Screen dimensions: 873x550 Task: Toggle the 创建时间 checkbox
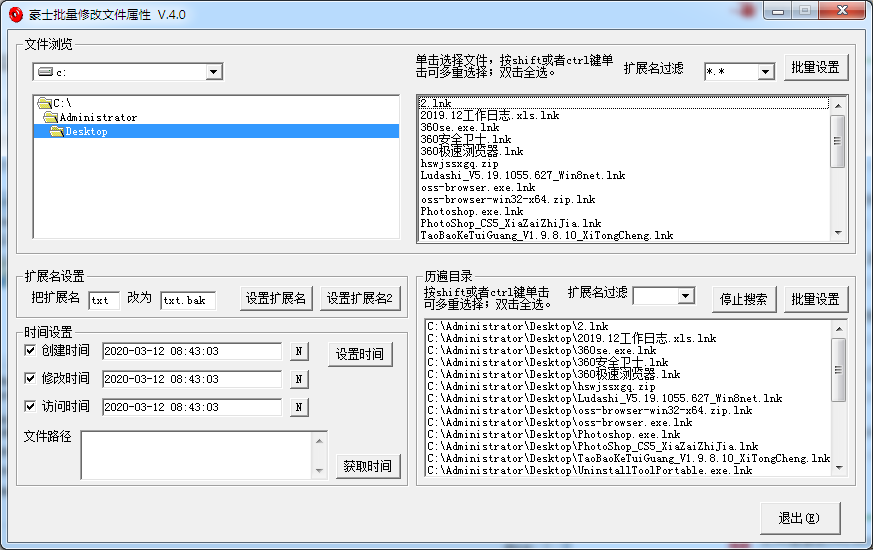click(x=30, y=350)
